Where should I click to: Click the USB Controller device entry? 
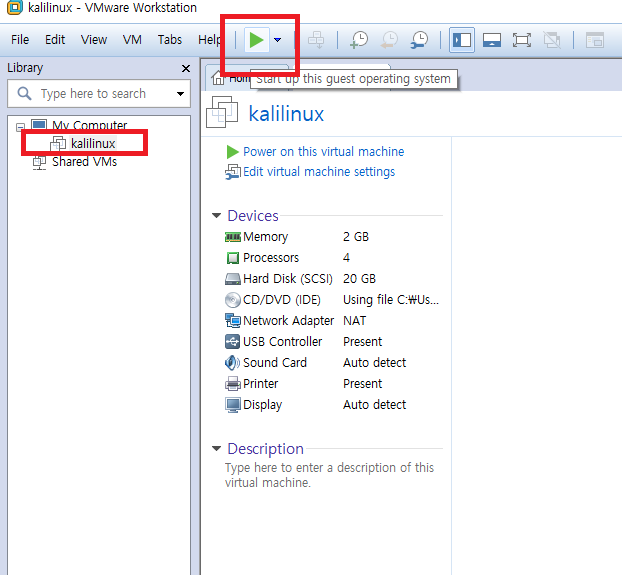[x=282, y=342]
